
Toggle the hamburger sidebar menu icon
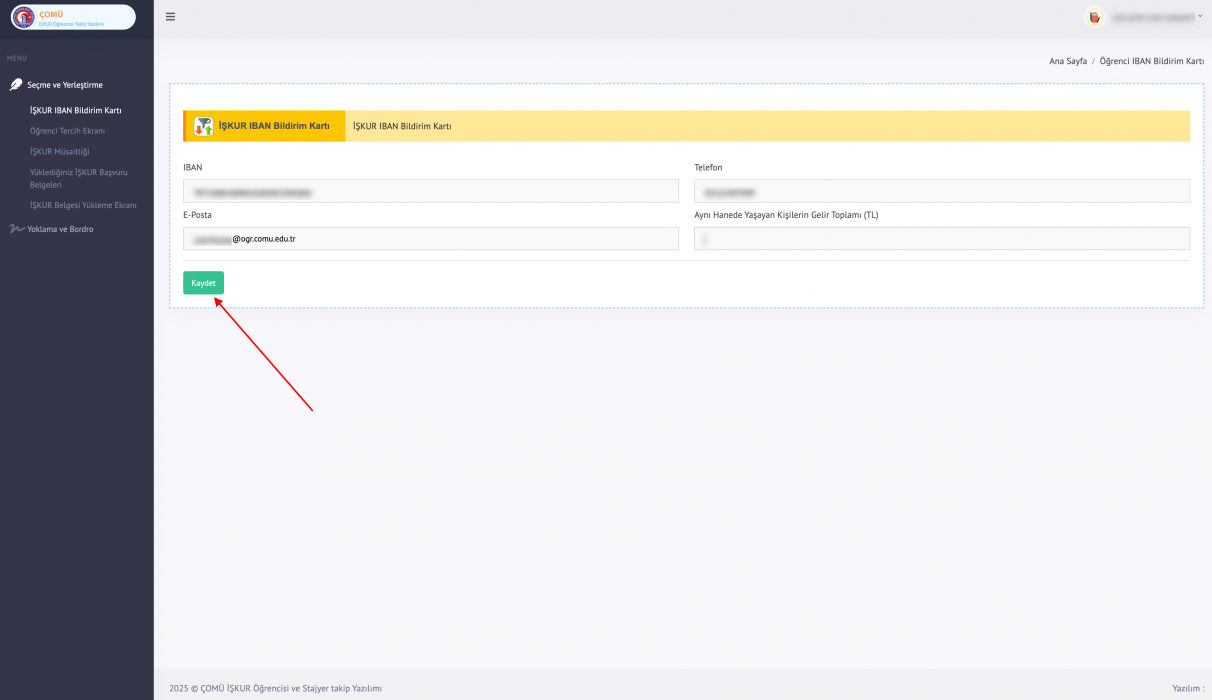170,17
